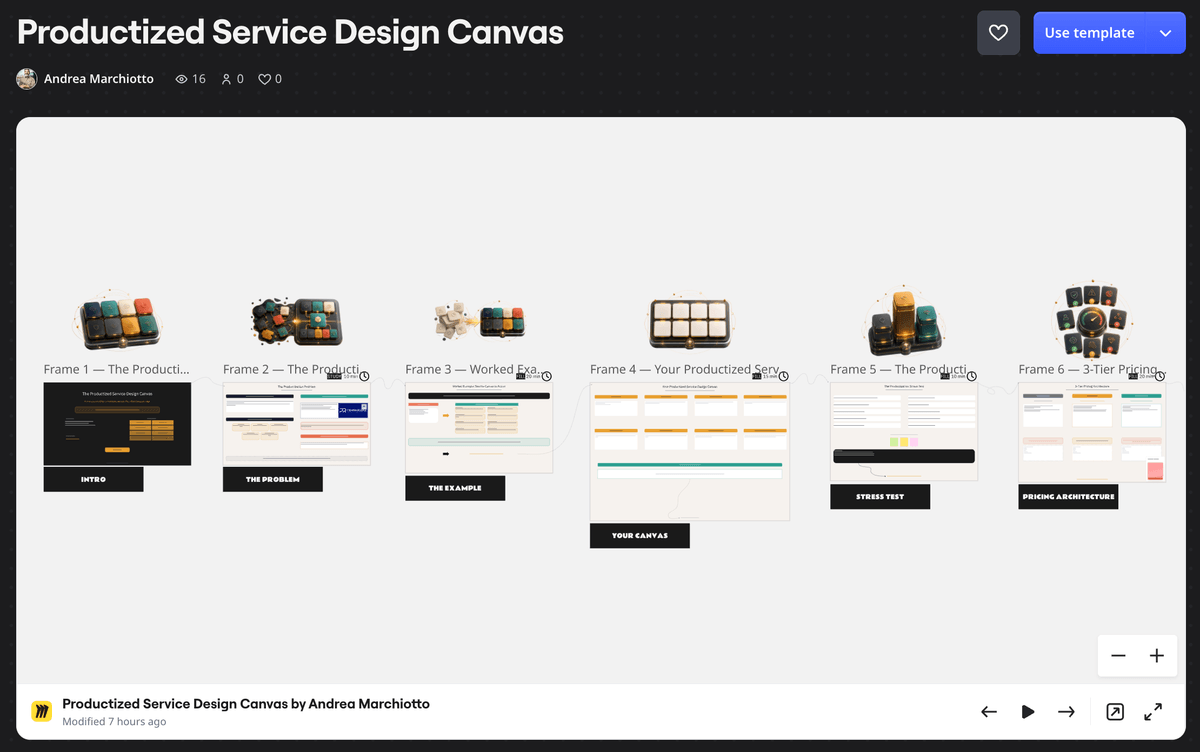Select THE EXAMPLE label
The height and width of the screenshot is (752, 1200).
(x=455, y=488)
